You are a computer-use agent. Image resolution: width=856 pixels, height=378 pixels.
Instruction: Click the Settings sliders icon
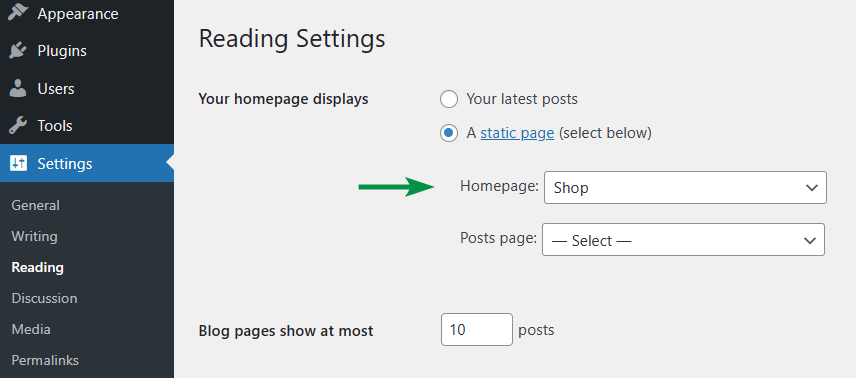(x=18, y=163)
